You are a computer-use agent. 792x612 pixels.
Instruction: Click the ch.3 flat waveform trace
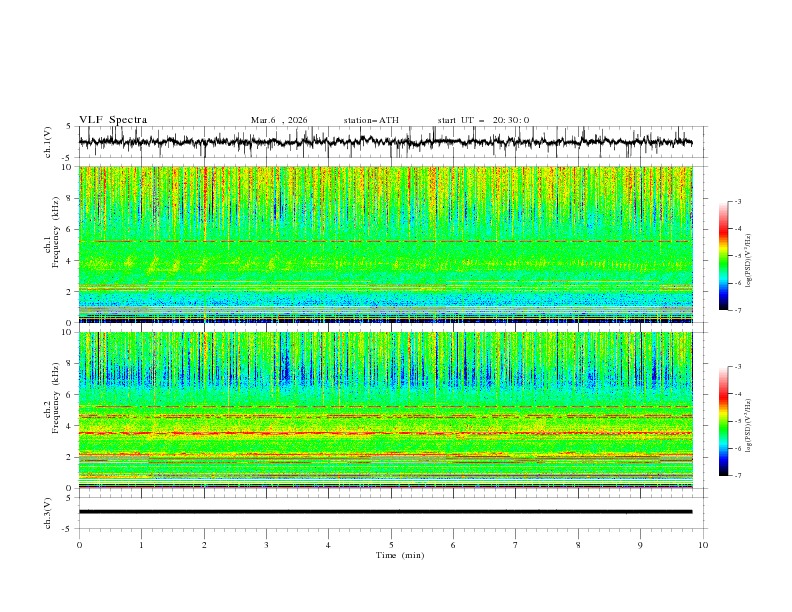[385, 512]
